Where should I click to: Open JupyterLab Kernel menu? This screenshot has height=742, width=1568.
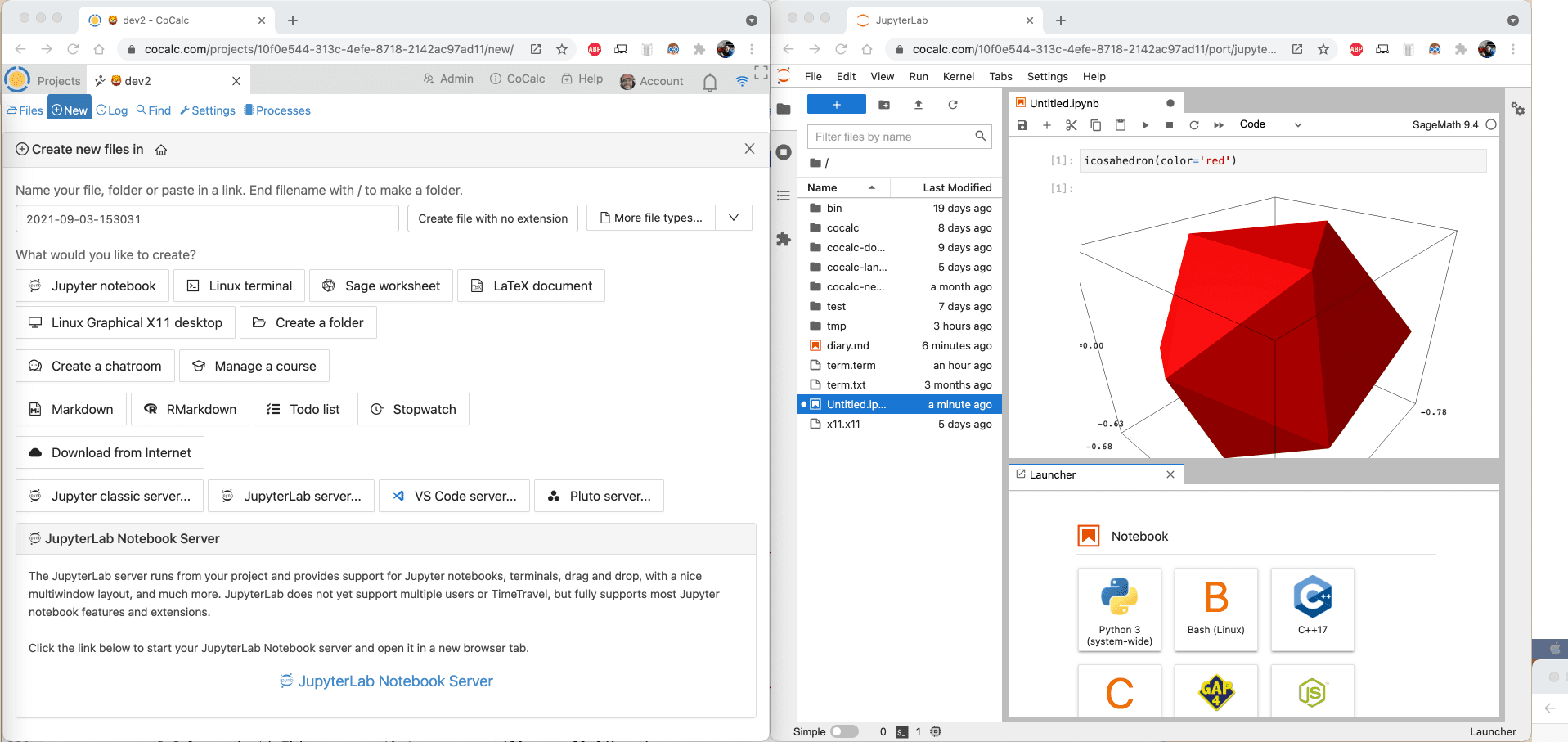coord(959,76)
